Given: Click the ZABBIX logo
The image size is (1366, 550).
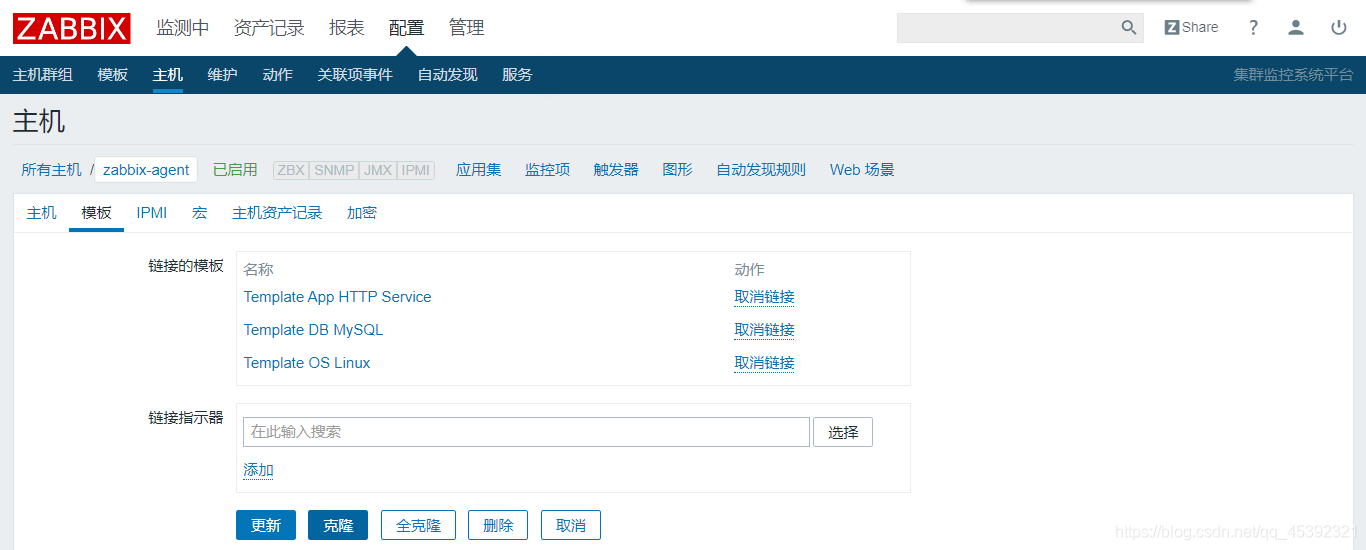Looking at the screenshot, I should pyautogui.click(x=72, y=28).
